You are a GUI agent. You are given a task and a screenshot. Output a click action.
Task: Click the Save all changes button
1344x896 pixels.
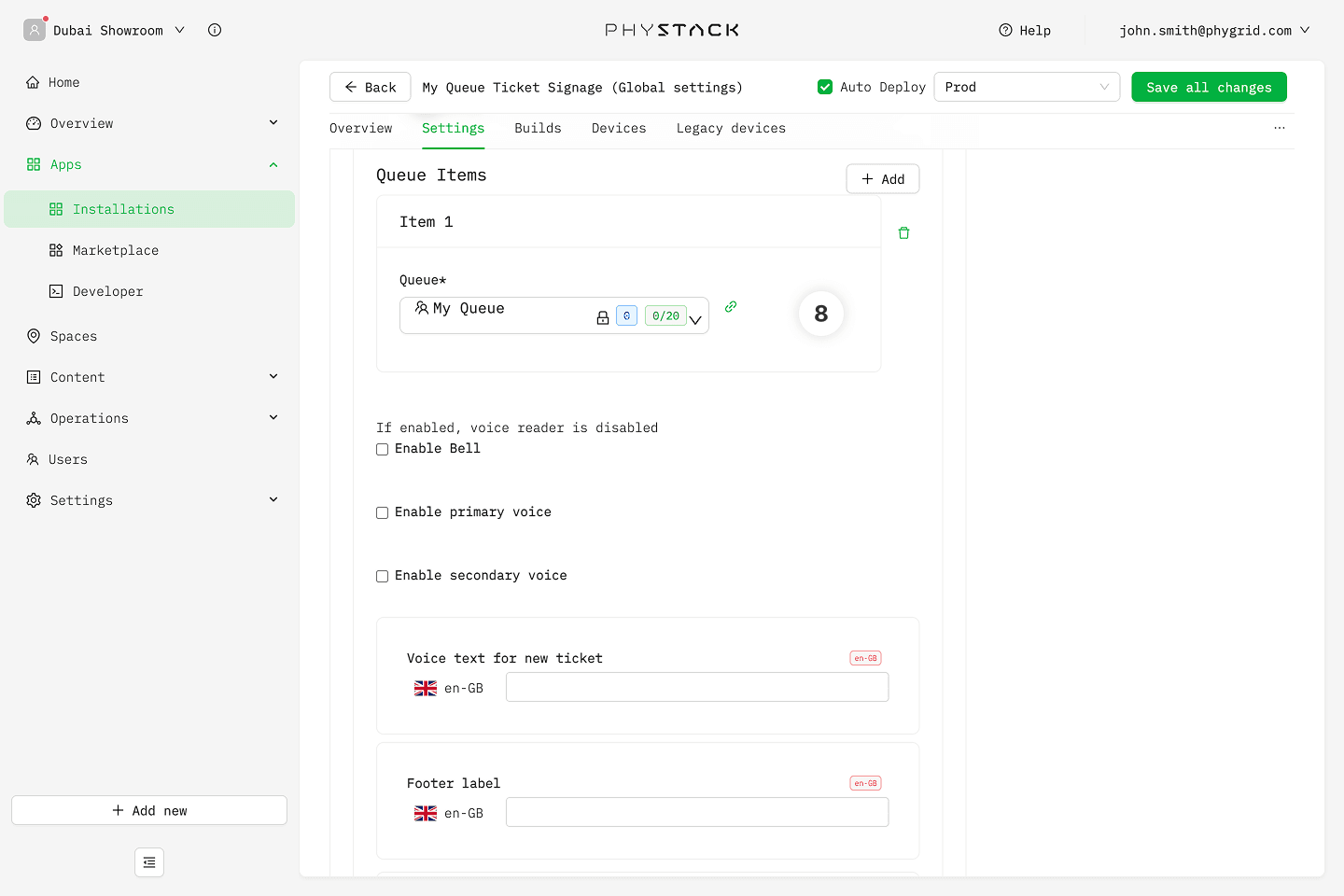(x=1209, y=87)
